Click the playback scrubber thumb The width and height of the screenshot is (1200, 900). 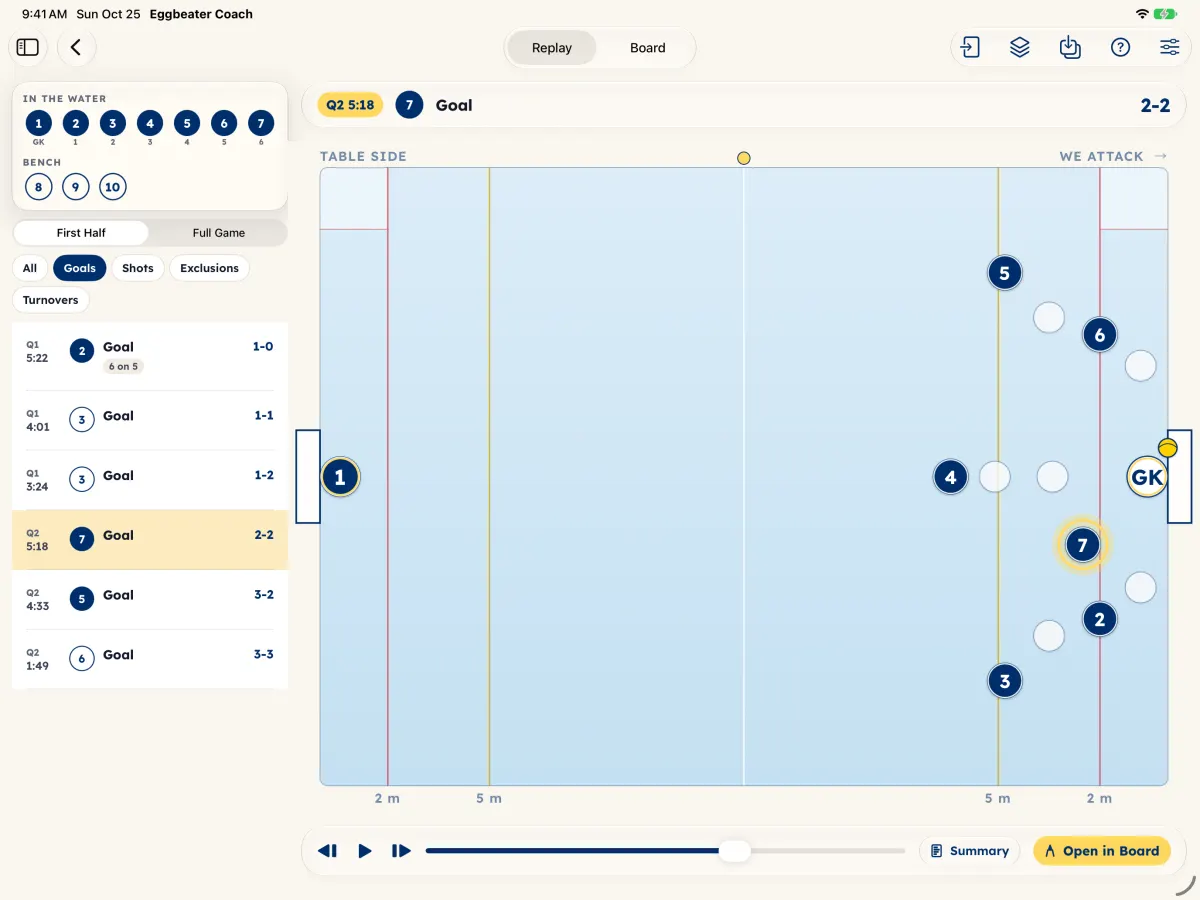click(x=735, y=851)
